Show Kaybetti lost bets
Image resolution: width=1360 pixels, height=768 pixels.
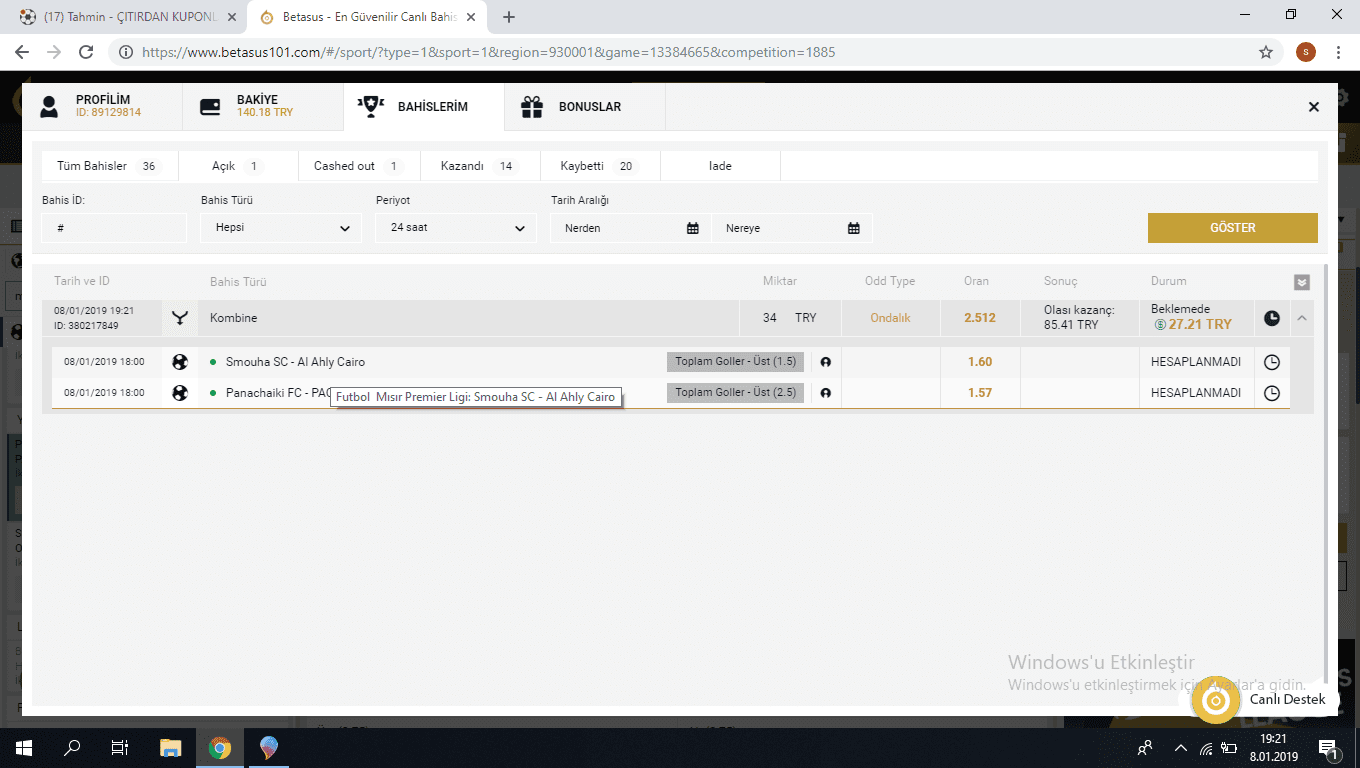[x=600, y=166]
